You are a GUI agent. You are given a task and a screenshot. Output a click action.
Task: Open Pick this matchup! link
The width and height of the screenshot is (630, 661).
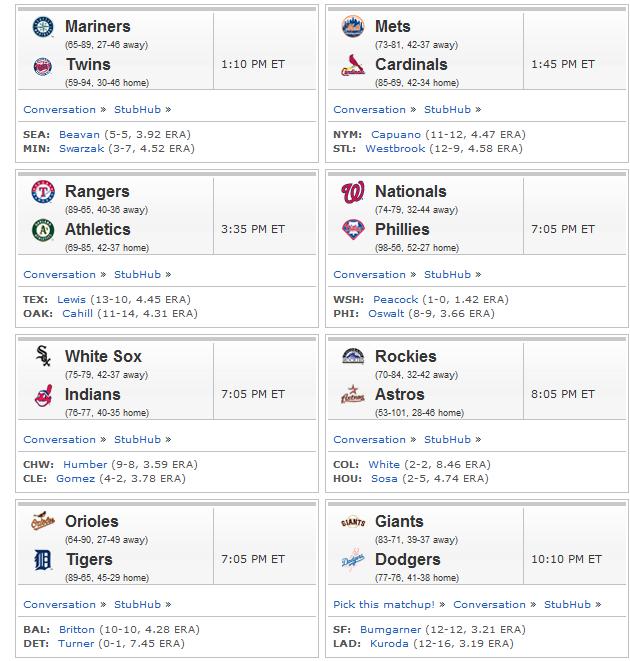(x=384, y=605)
